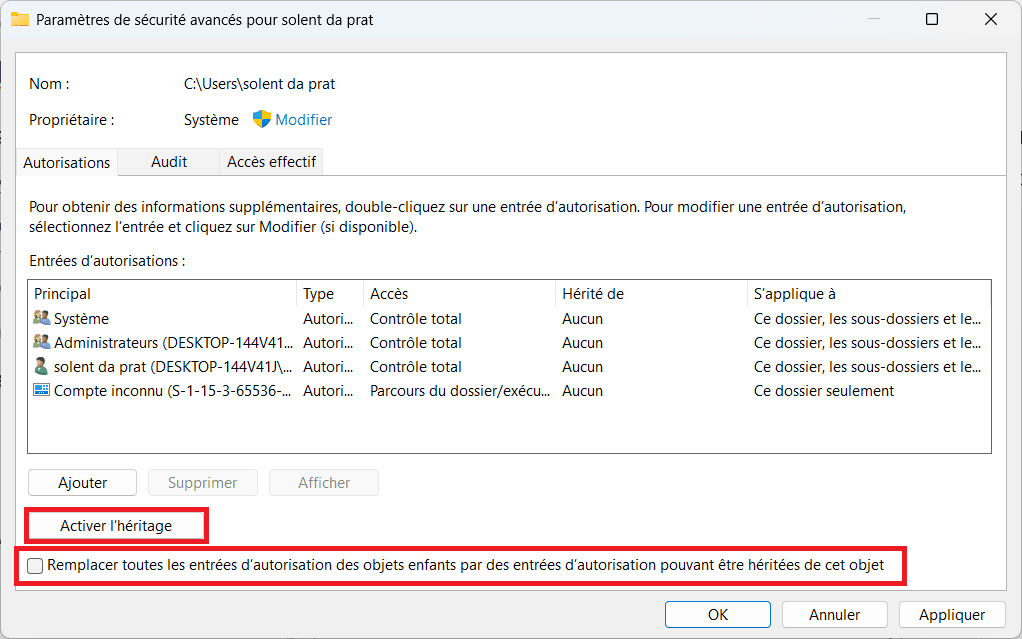1022x639 pixels.
Task: Click the icon beside Compte inconnu
Action: pyautogui.click(x=42, y=391)
